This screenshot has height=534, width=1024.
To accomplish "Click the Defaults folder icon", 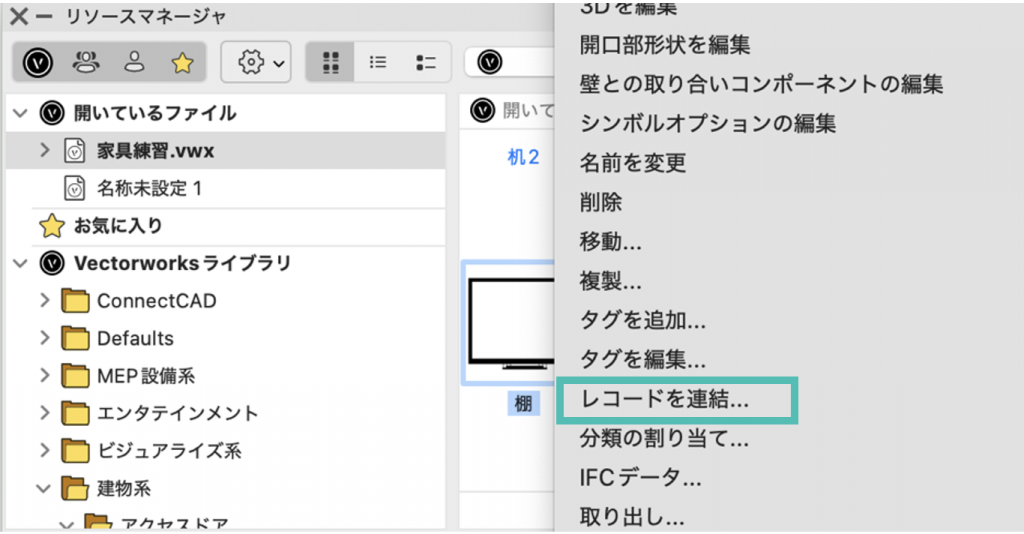I will pyautogui.click(x=75, y=338).
